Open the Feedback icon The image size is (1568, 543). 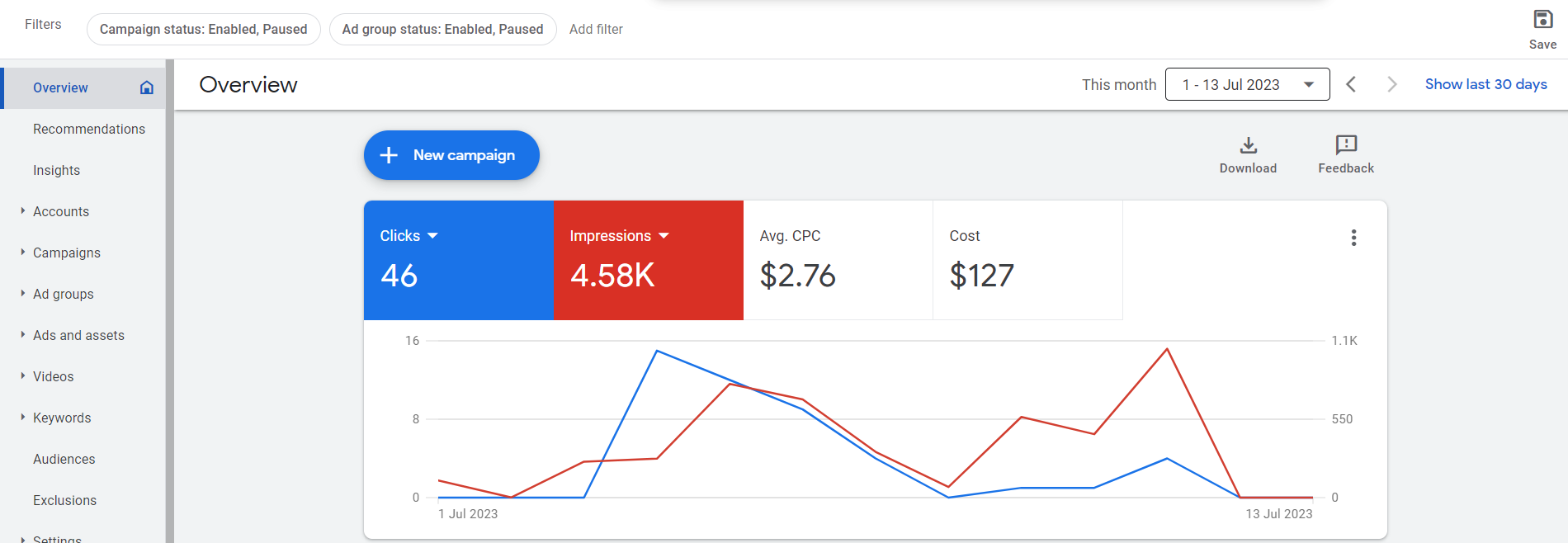pos(1346,145)
